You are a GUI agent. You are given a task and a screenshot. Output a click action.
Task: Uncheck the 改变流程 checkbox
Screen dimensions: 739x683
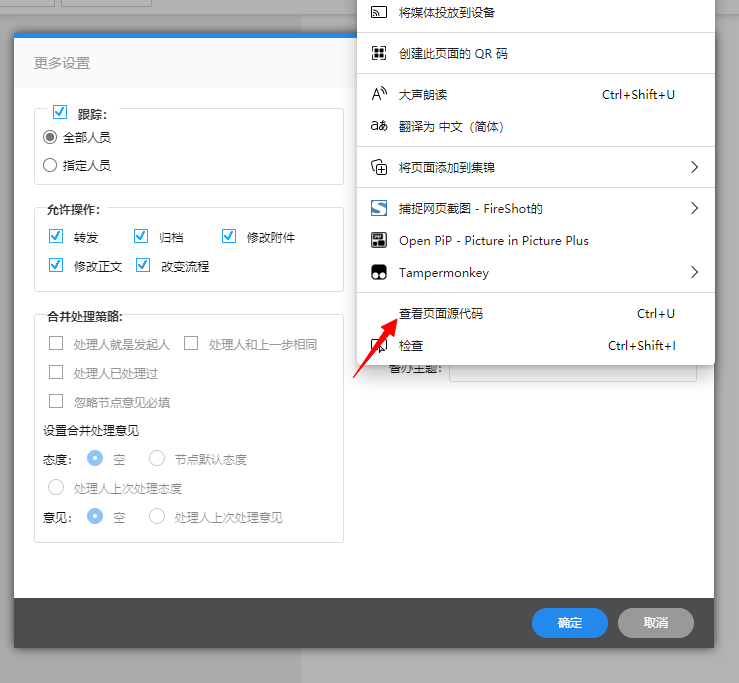[x=143, y=265]
